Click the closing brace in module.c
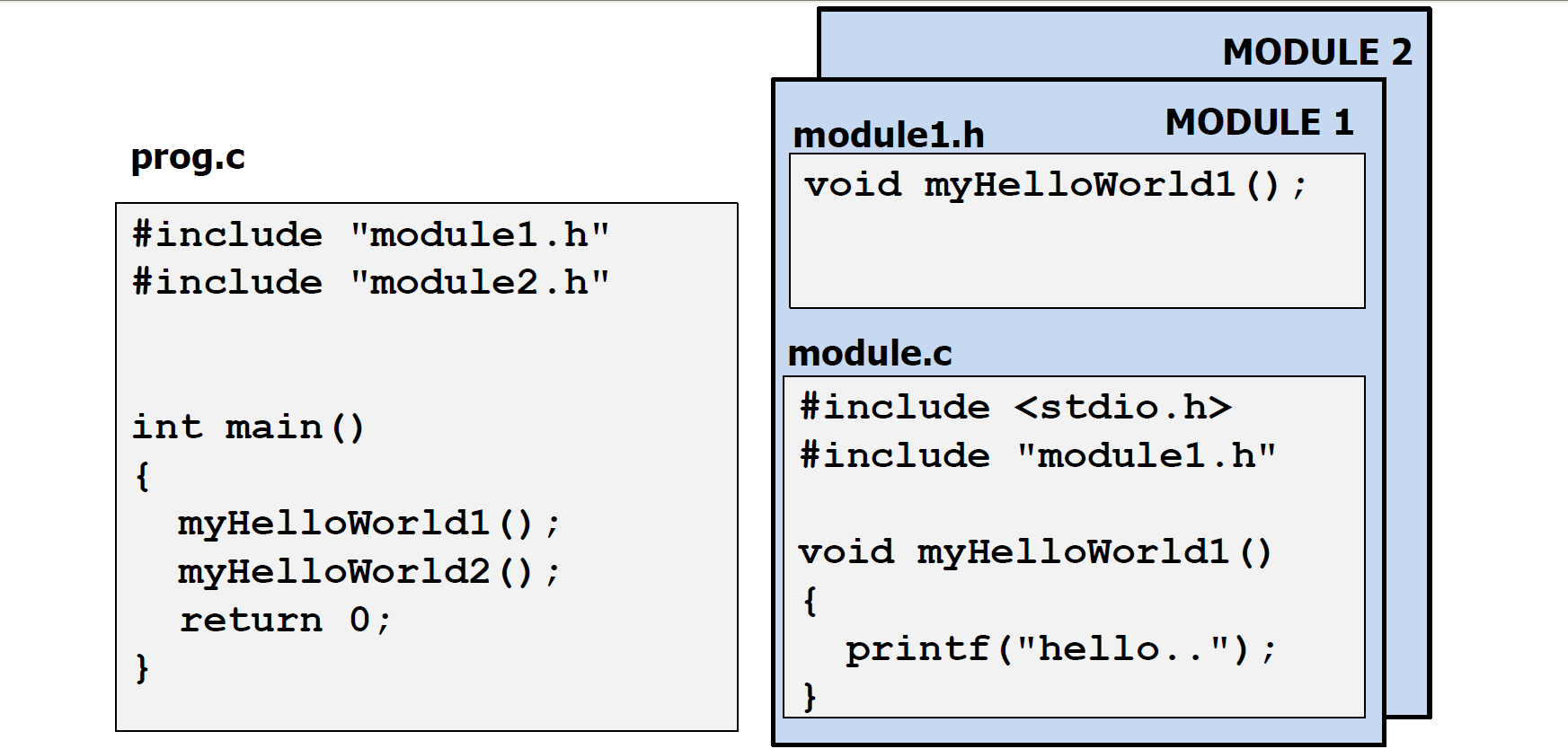 coord(810,696)
